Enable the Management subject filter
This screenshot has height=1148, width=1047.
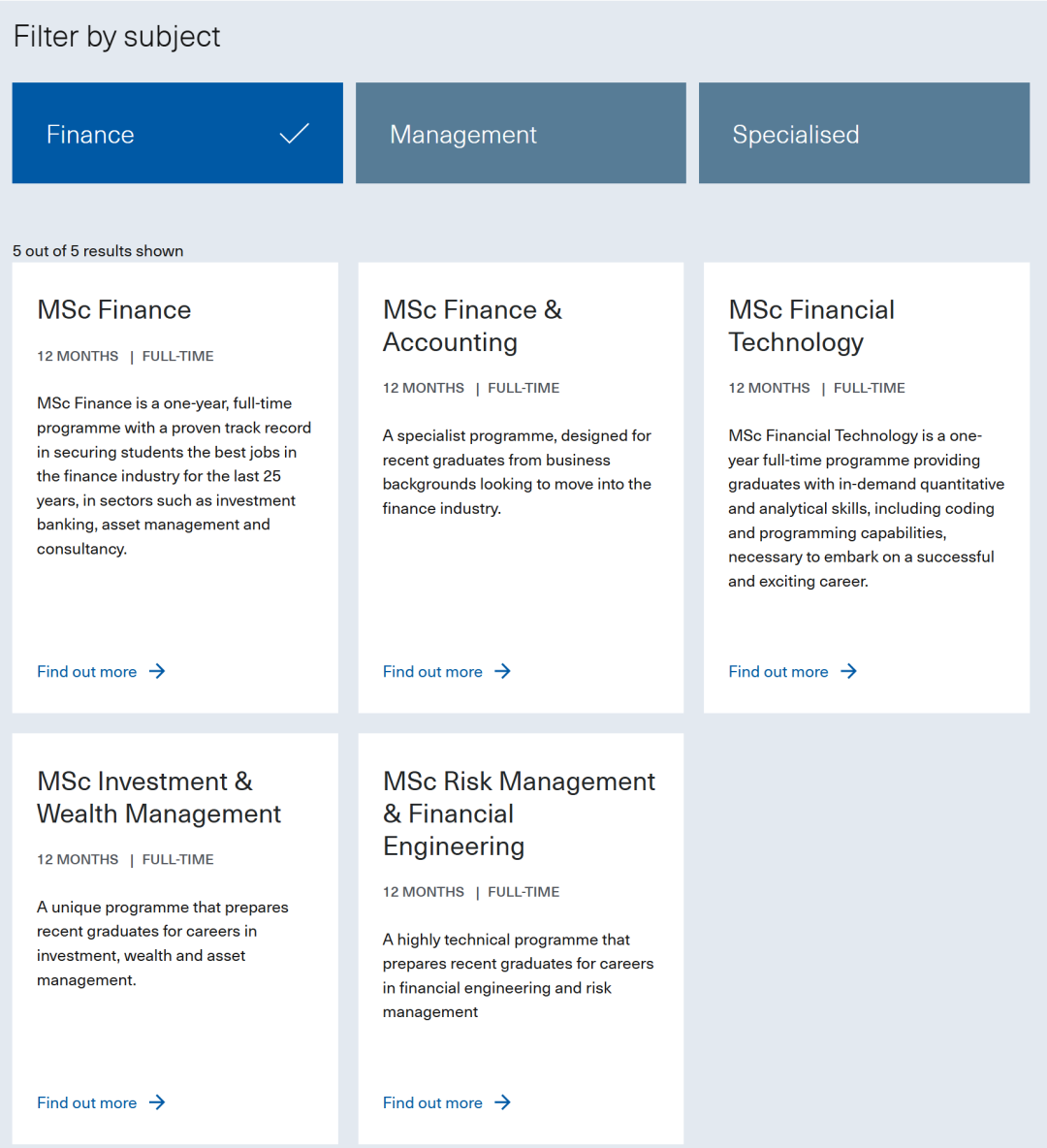521,134
